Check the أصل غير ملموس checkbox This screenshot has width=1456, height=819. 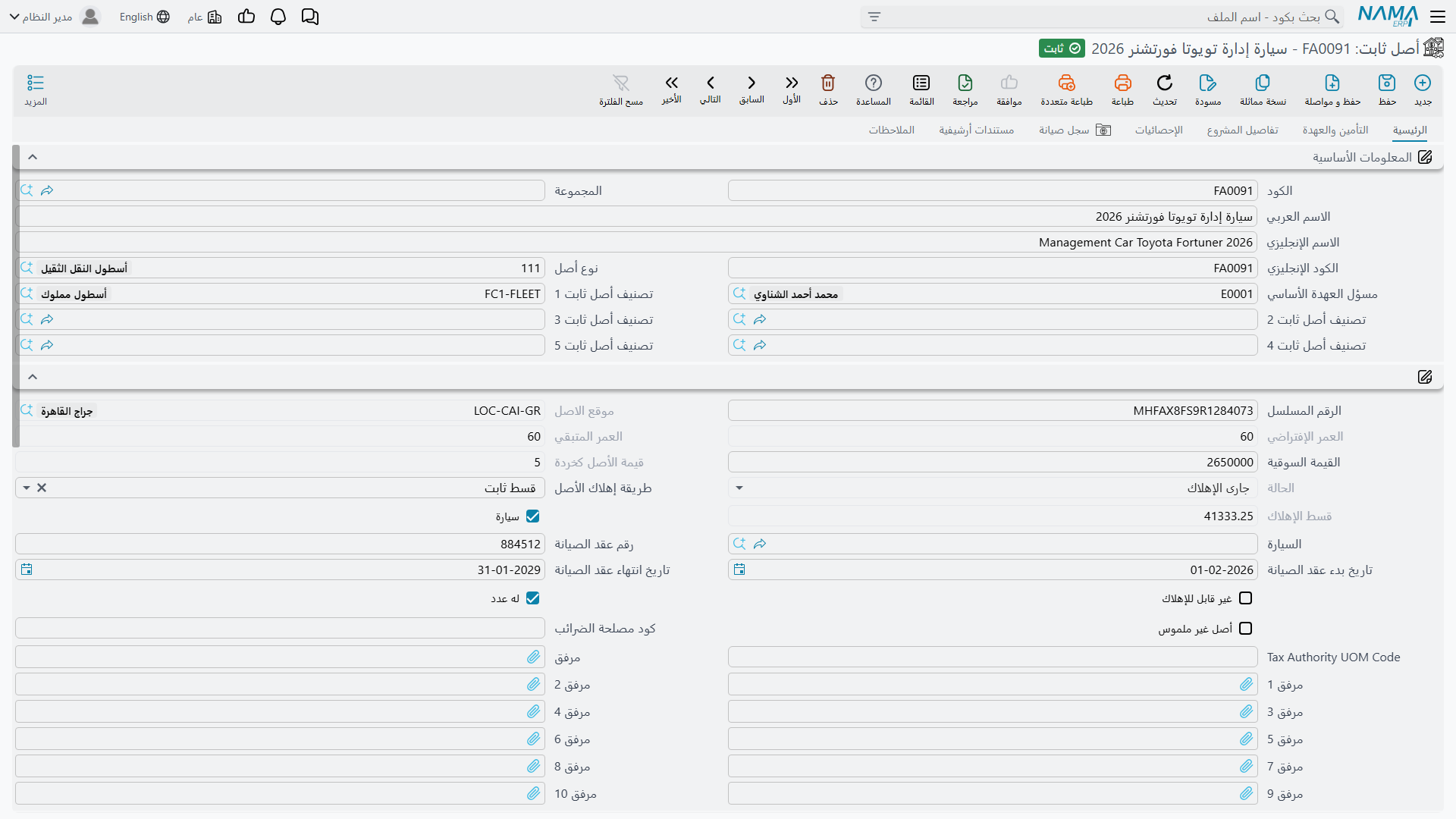(x=1245, y=629)
